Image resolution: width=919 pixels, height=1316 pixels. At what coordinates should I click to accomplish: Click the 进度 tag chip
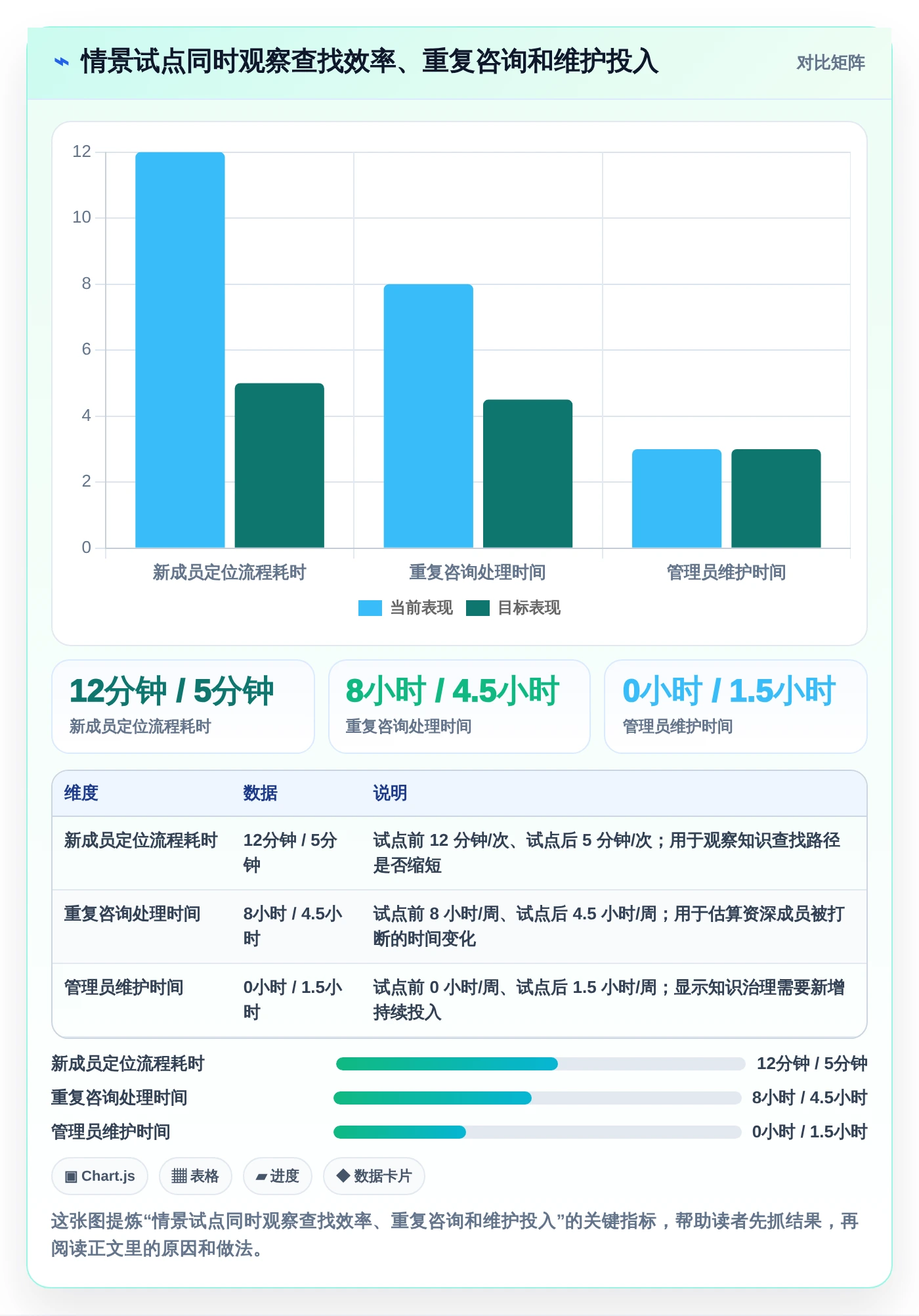coord(277,1176)
